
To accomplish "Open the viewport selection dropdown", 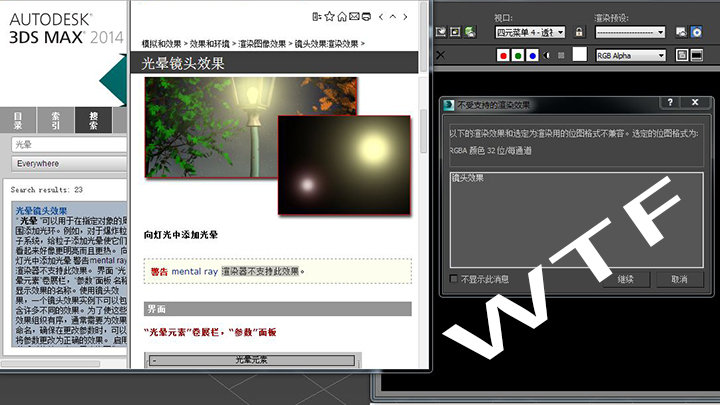I will tap(530, 32).
